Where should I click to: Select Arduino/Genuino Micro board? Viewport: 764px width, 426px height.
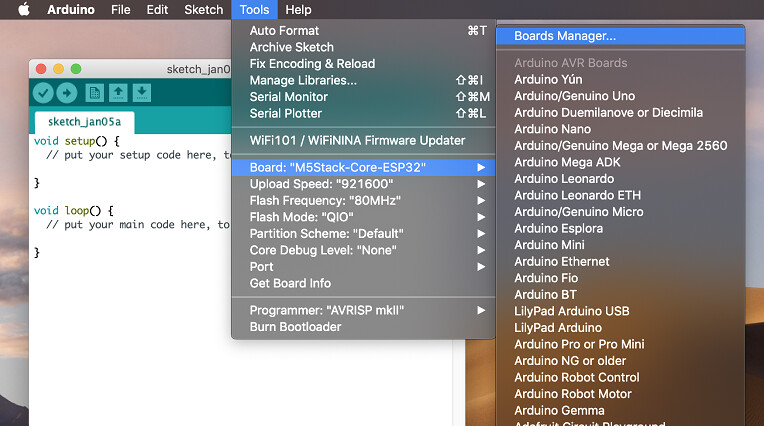point(620,212)
